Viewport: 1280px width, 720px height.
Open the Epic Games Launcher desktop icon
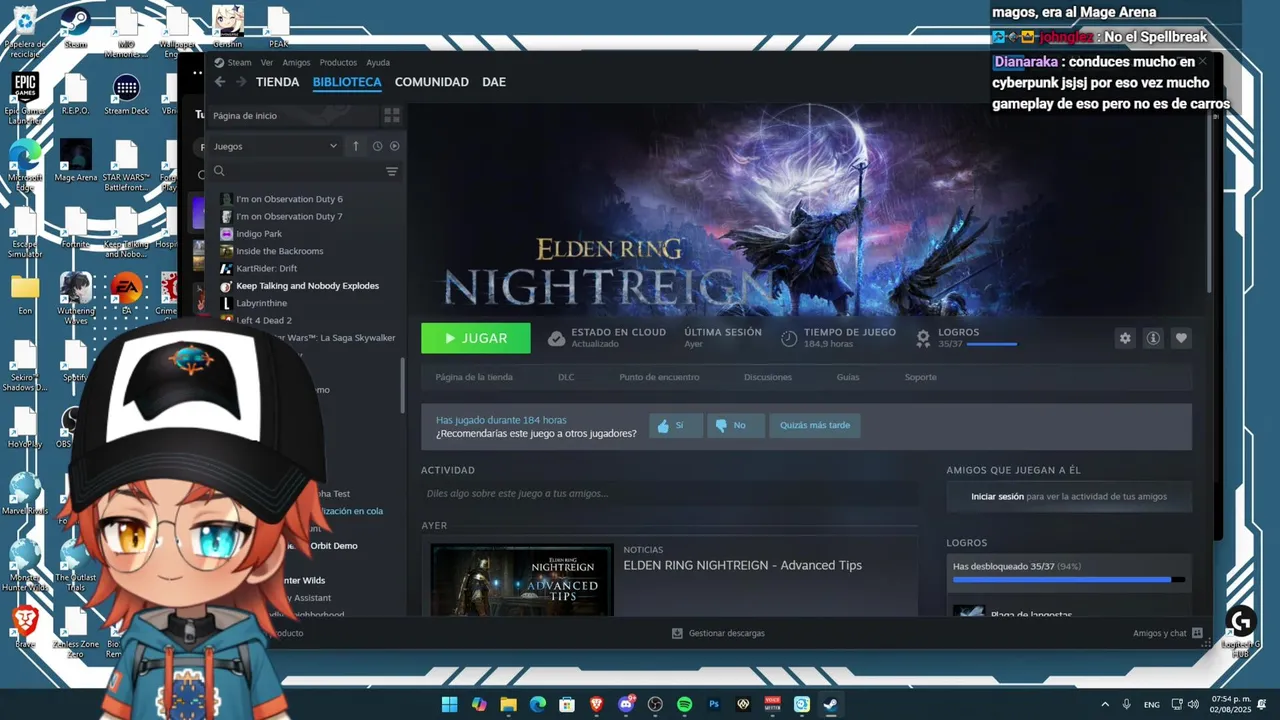(x=25, y=97)
